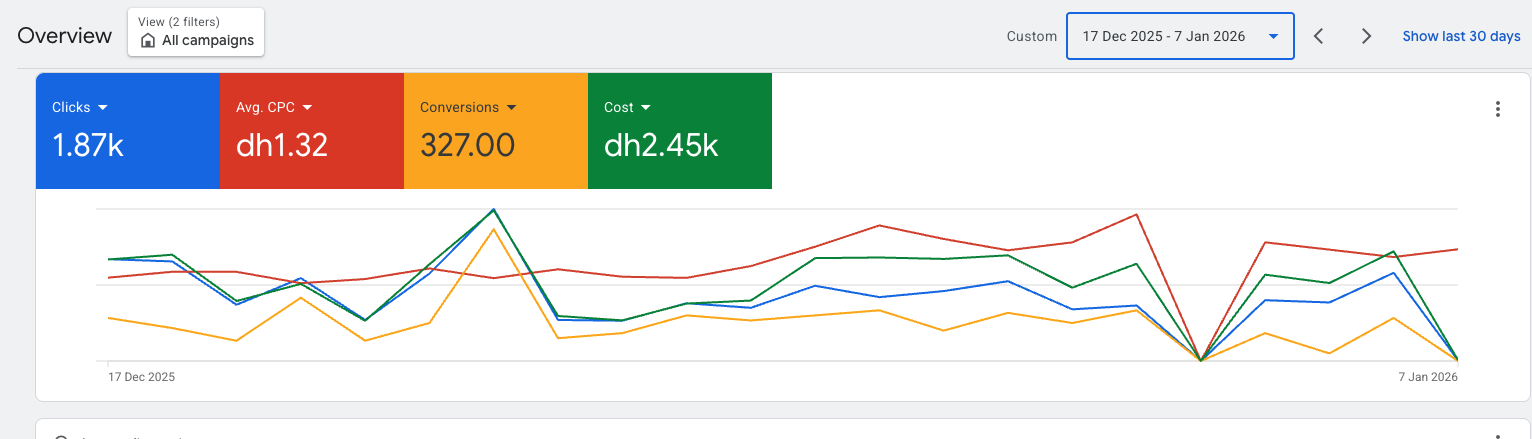Select the dh2.45k value on green tile

coord(661,146)
